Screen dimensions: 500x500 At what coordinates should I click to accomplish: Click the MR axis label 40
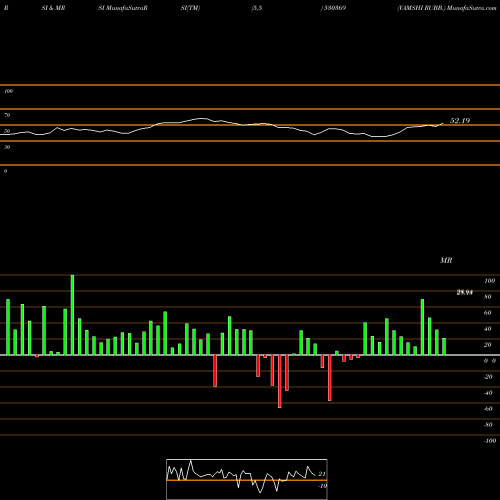(x=488, y=329)
